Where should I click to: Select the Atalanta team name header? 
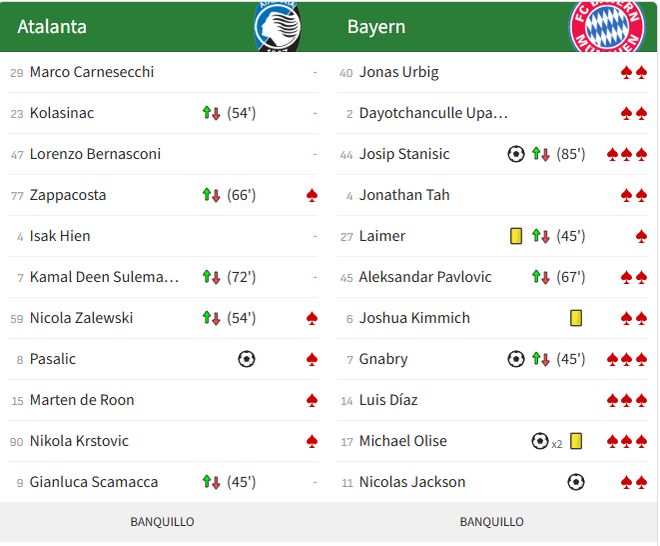point(52,27)
